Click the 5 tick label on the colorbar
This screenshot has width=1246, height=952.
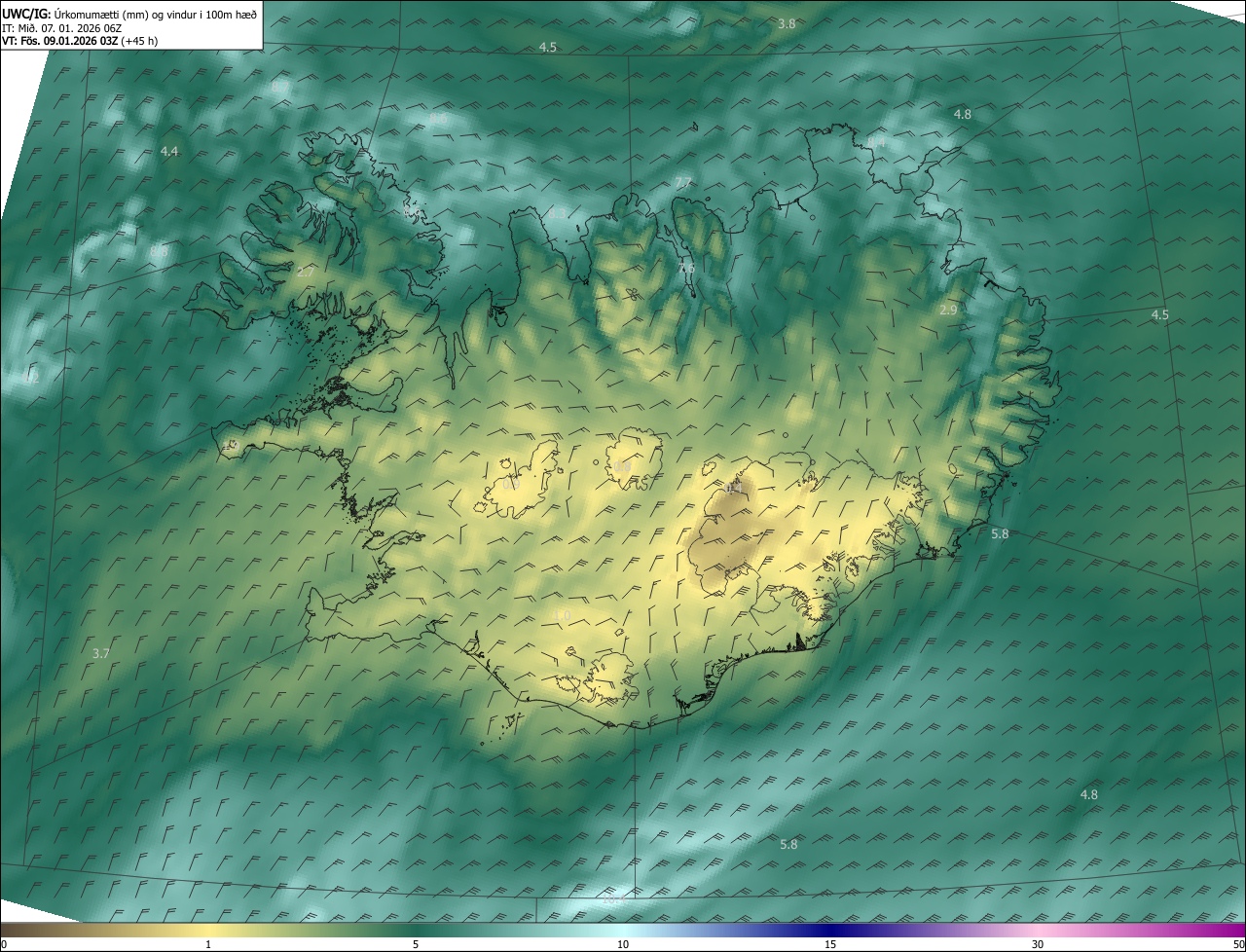[x=416, y=944]
